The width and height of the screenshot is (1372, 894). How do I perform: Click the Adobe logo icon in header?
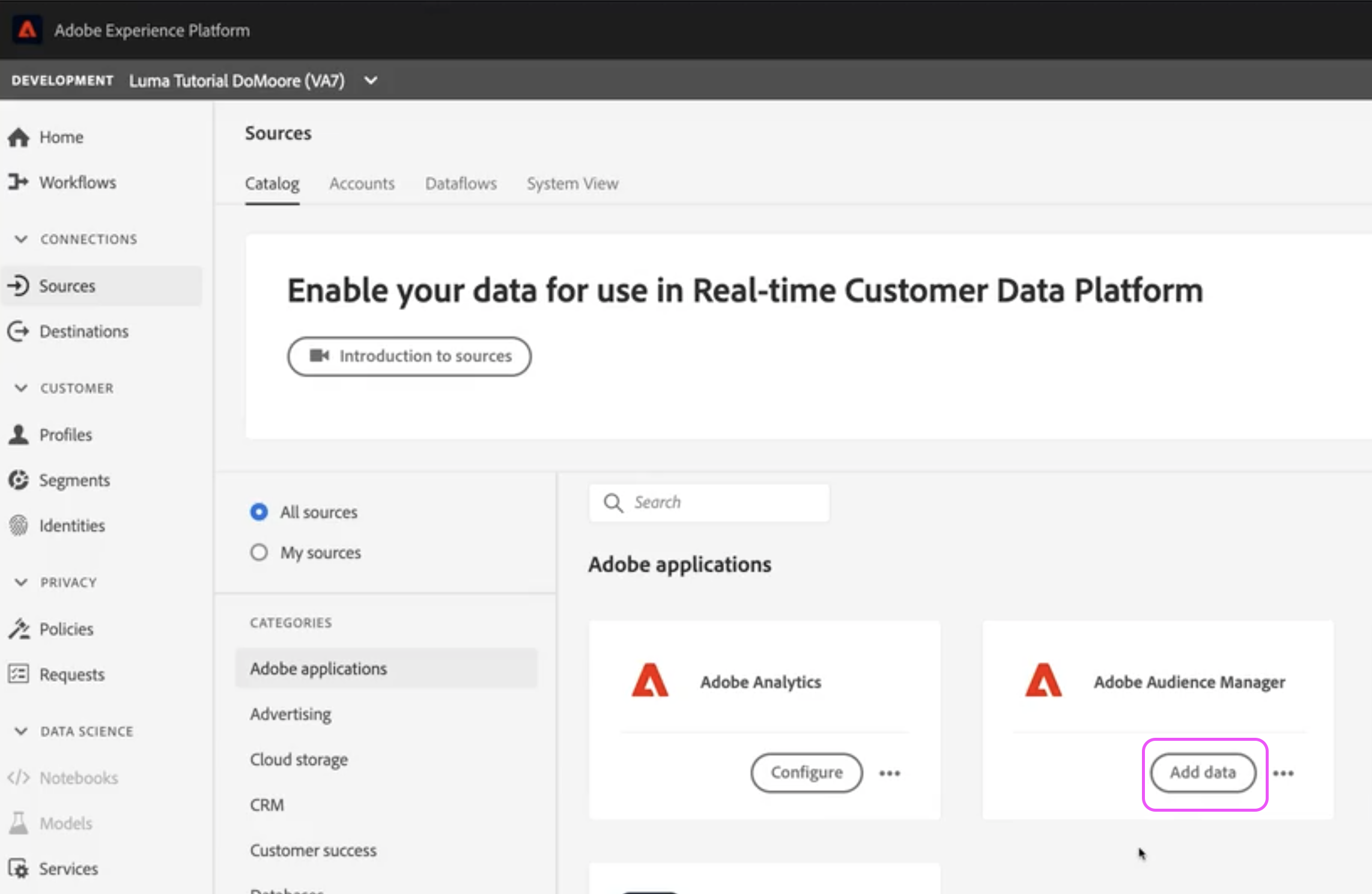pyautogui.click(x=27, y=29)
